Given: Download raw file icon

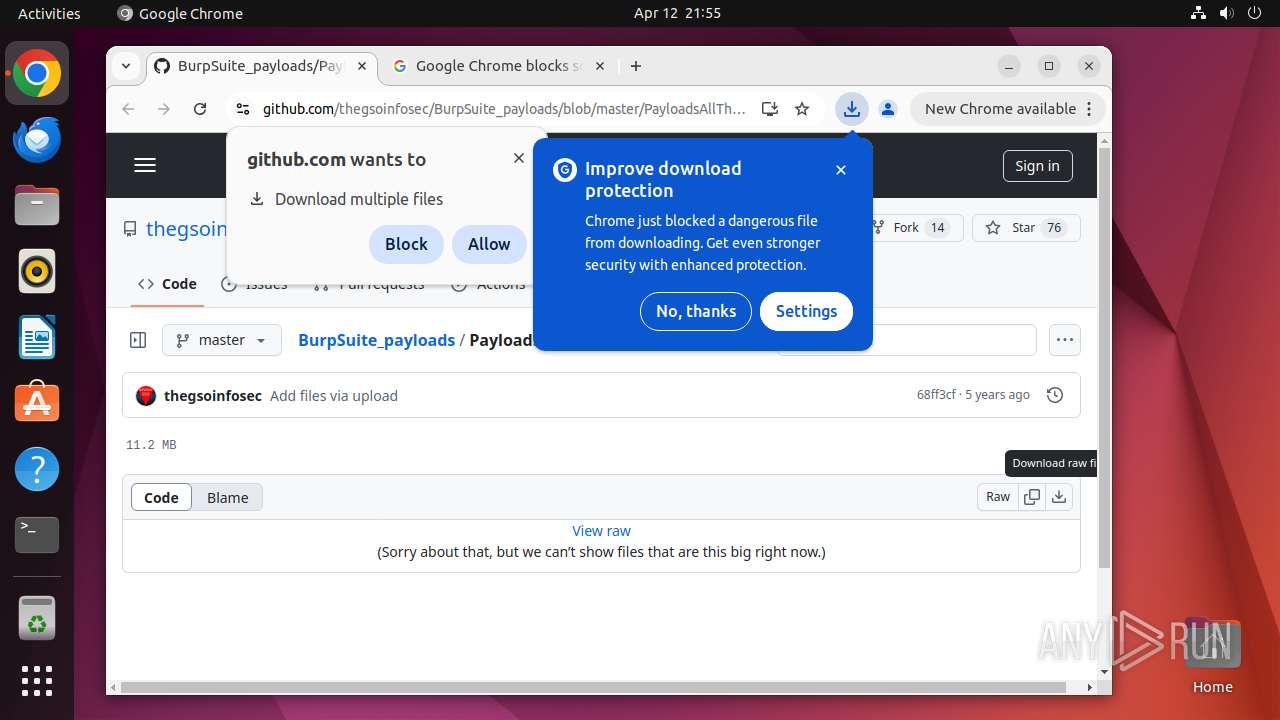Looking at the screenshot, I should pos(1059,497).
